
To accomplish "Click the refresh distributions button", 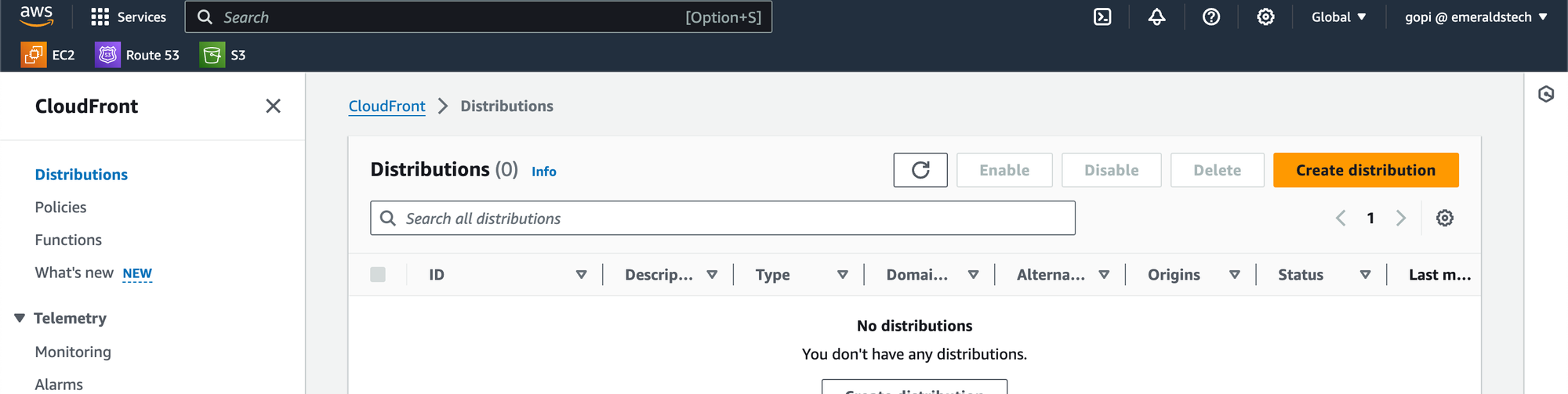I will point(920,170).
